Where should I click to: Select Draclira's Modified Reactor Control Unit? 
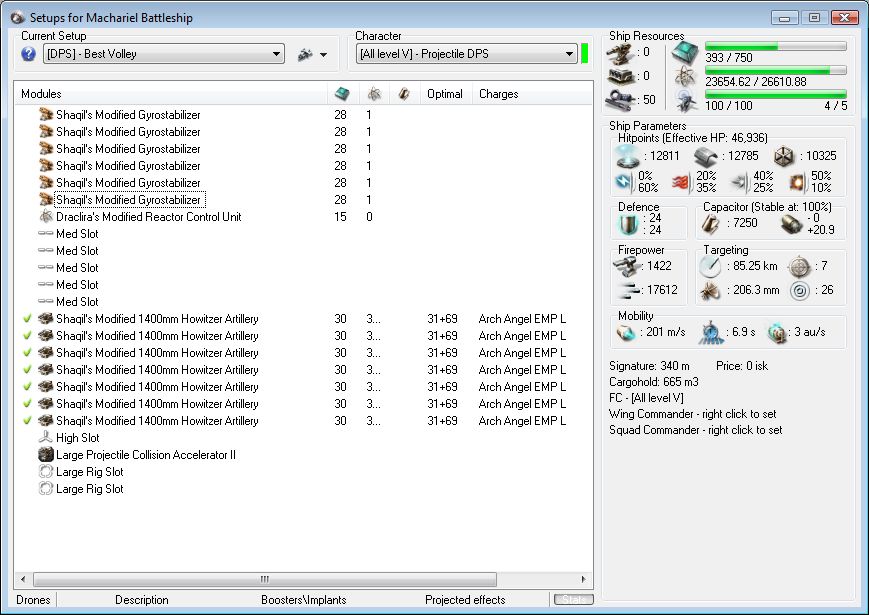click(x=149, y=217)
